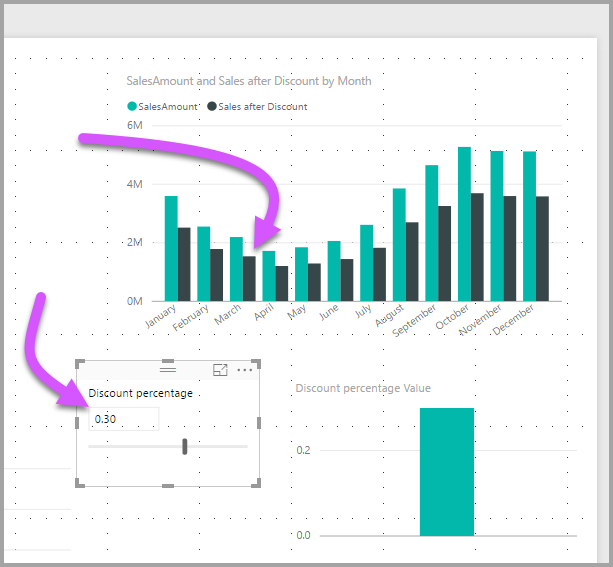Select December Sales after Discount dark bar
Viewport: 613px width, 567px height.
point(542,249)
